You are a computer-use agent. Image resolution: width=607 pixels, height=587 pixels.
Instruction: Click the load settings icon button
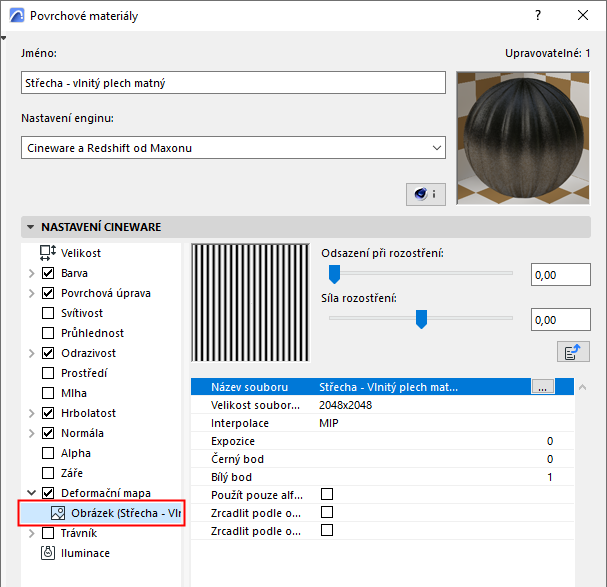tap(573, 352)
